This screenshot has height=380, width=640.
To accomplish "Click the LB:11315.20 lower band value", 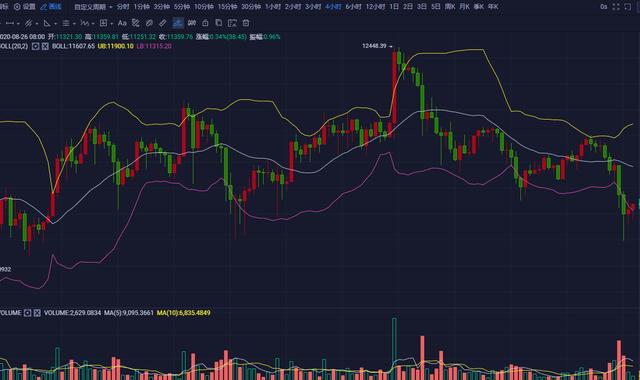I will [x=154, y=46].
